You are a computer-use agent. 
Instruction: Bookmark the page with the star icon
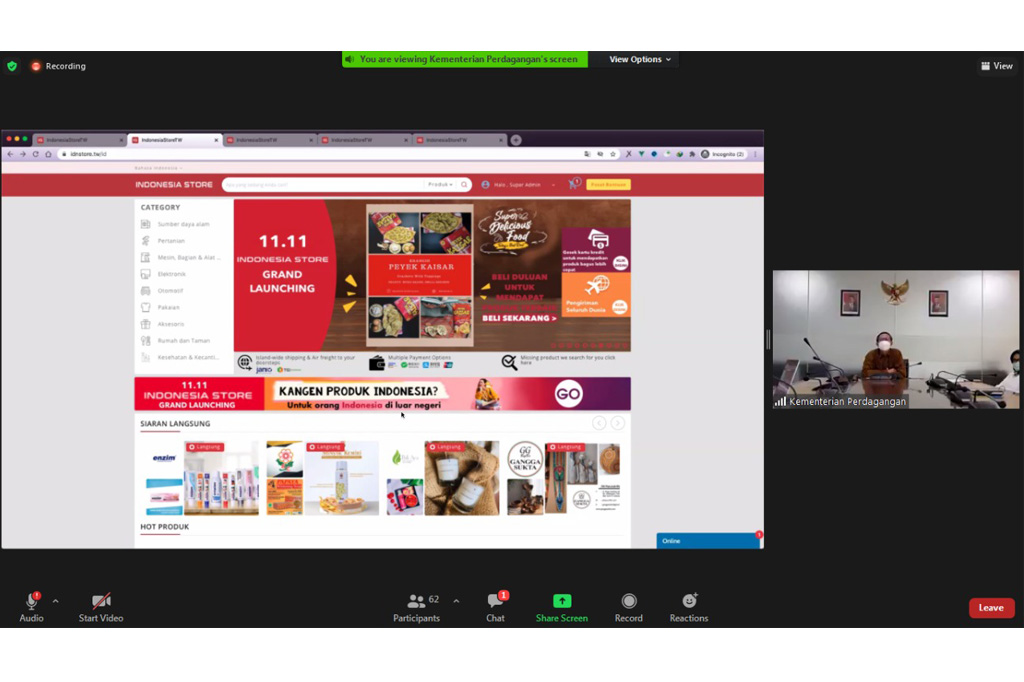click(x=613, y=154)
